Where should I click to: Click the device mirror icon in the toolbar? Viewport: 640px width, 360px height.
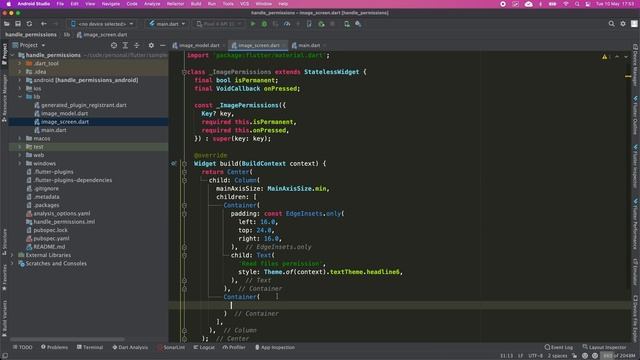(309, 24)
